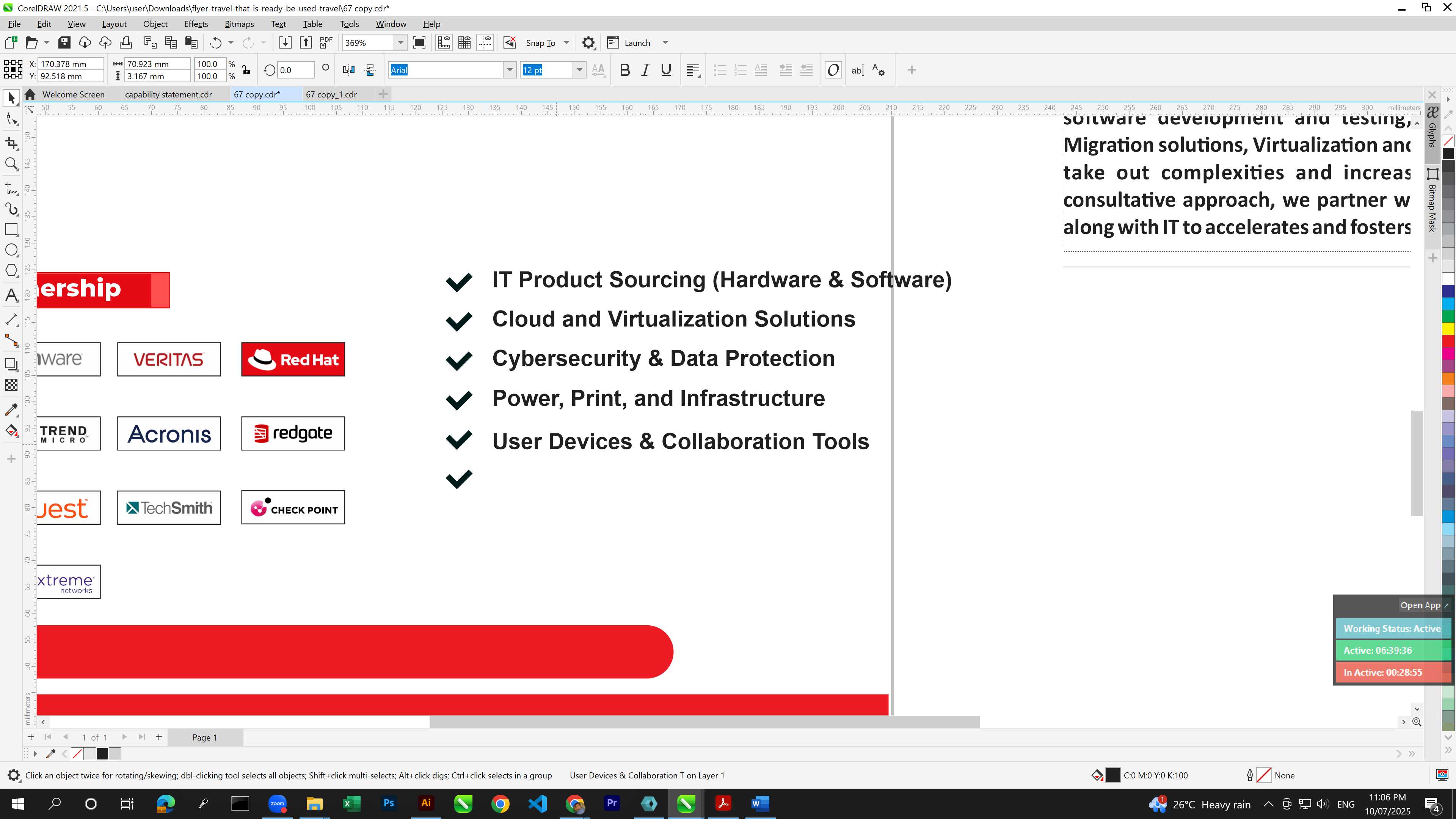The image size is (1456, 819).
Task: Click the Export icon
Action: tap(306, 42)
